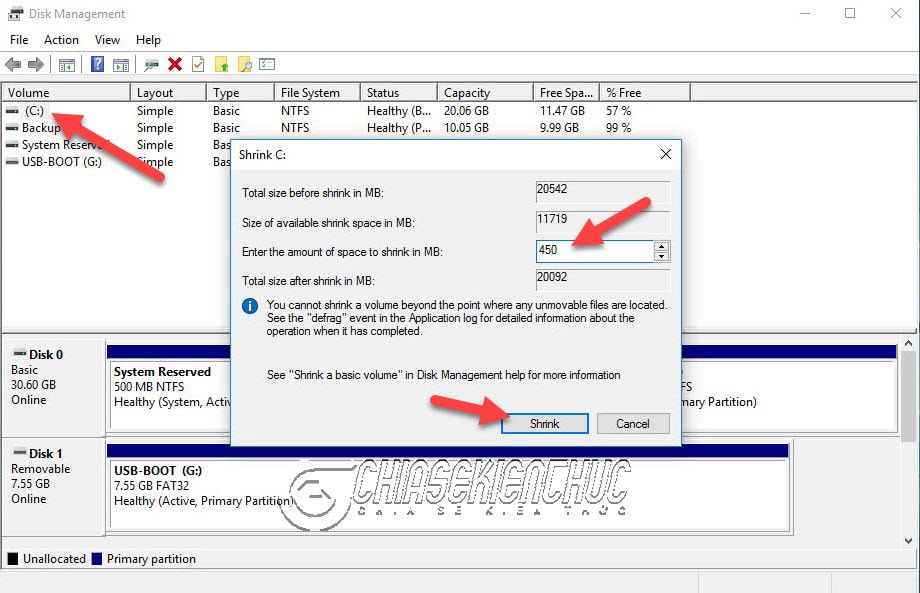Click the Disk 0 Basic label panel

click(54, 387)
